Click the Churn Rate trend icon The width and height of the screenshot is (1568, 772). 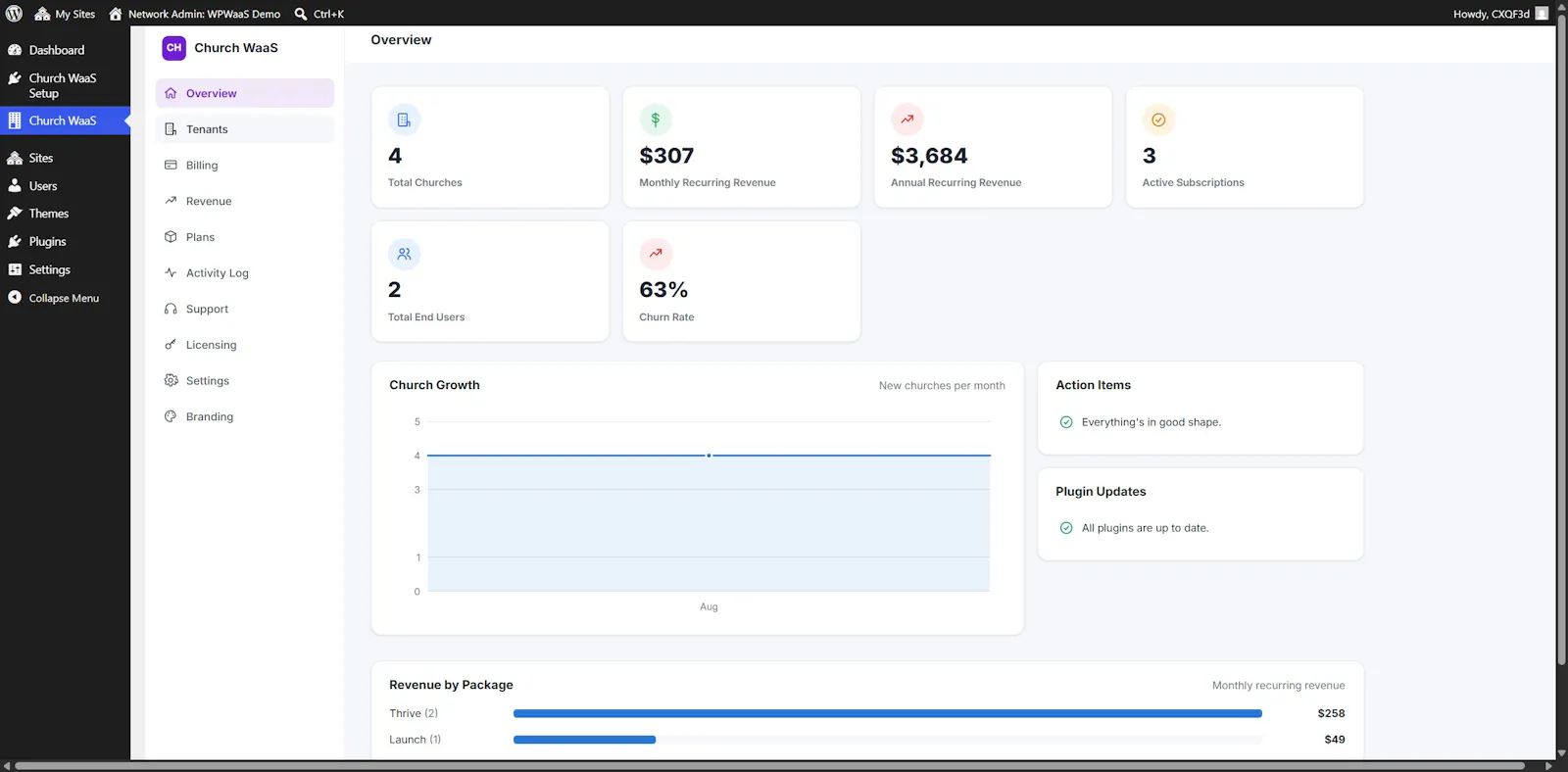coord(656,254)
